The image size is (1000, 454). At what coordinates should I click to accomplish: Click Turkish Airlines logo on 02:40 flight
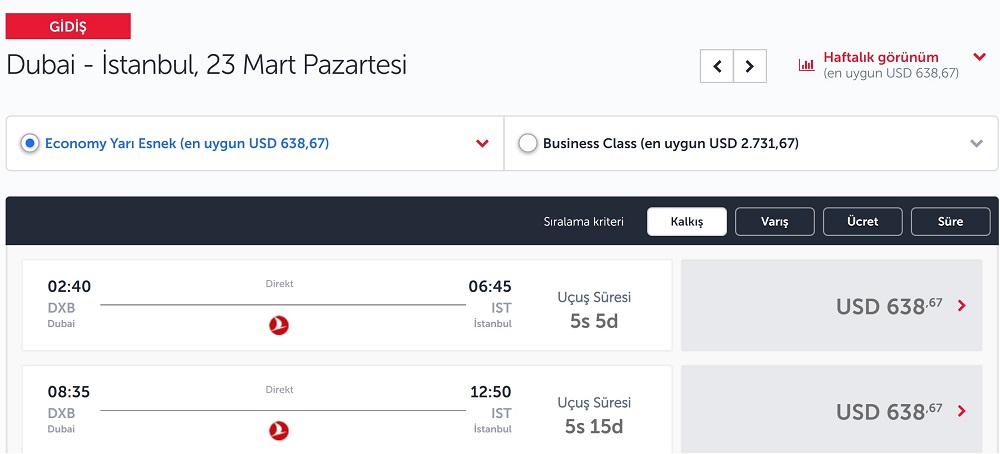[x=279, y=326]
